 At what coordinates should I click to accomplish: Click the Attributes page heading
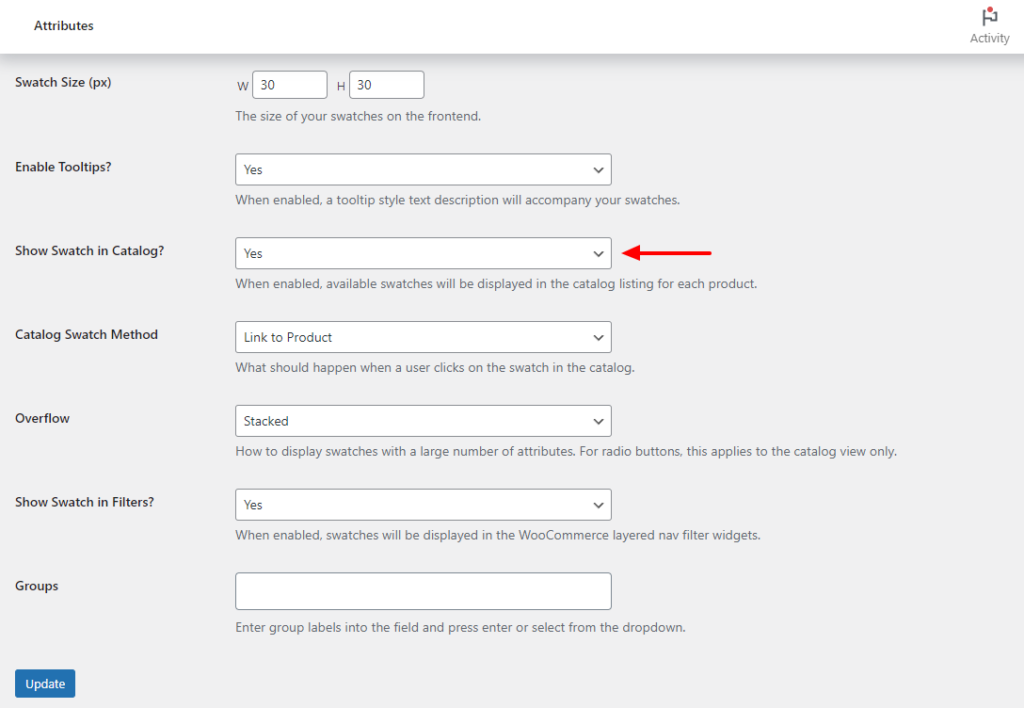coord(64,26)
